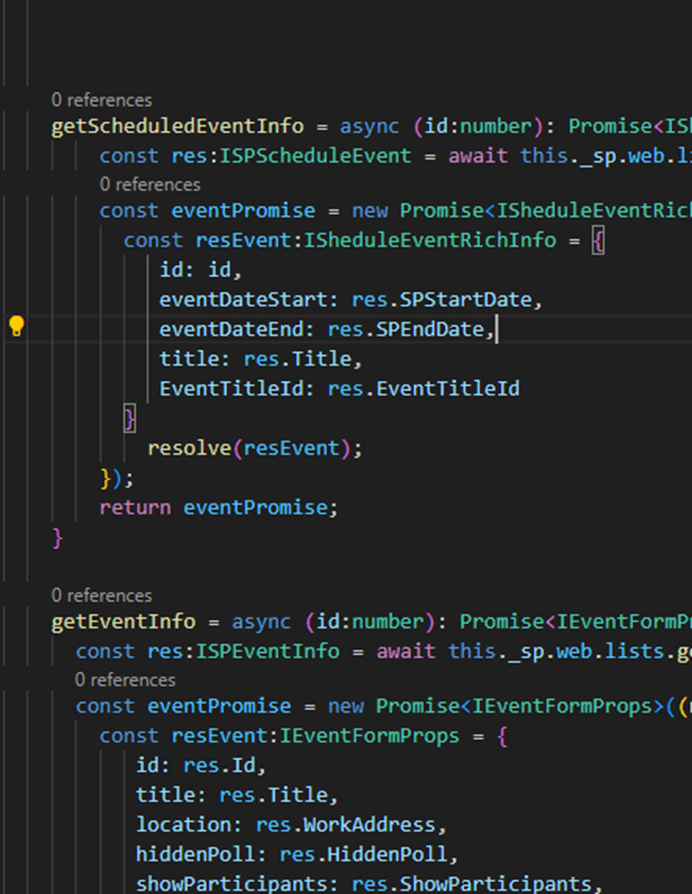Click 'EventTitleId' property key
This screenshot has width=692, height=894.
tap(231, 389)
